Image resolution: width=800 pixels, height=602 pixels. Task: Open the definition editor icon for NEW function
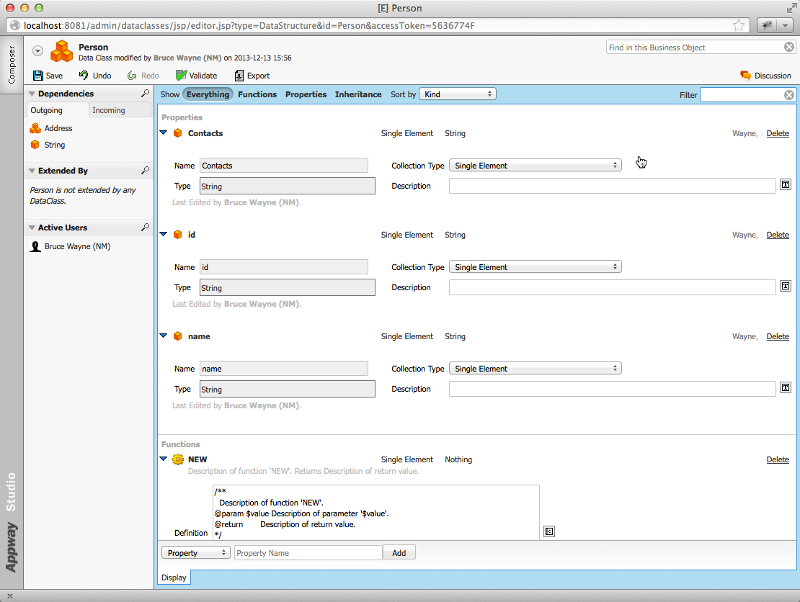[x=548, y=531]
